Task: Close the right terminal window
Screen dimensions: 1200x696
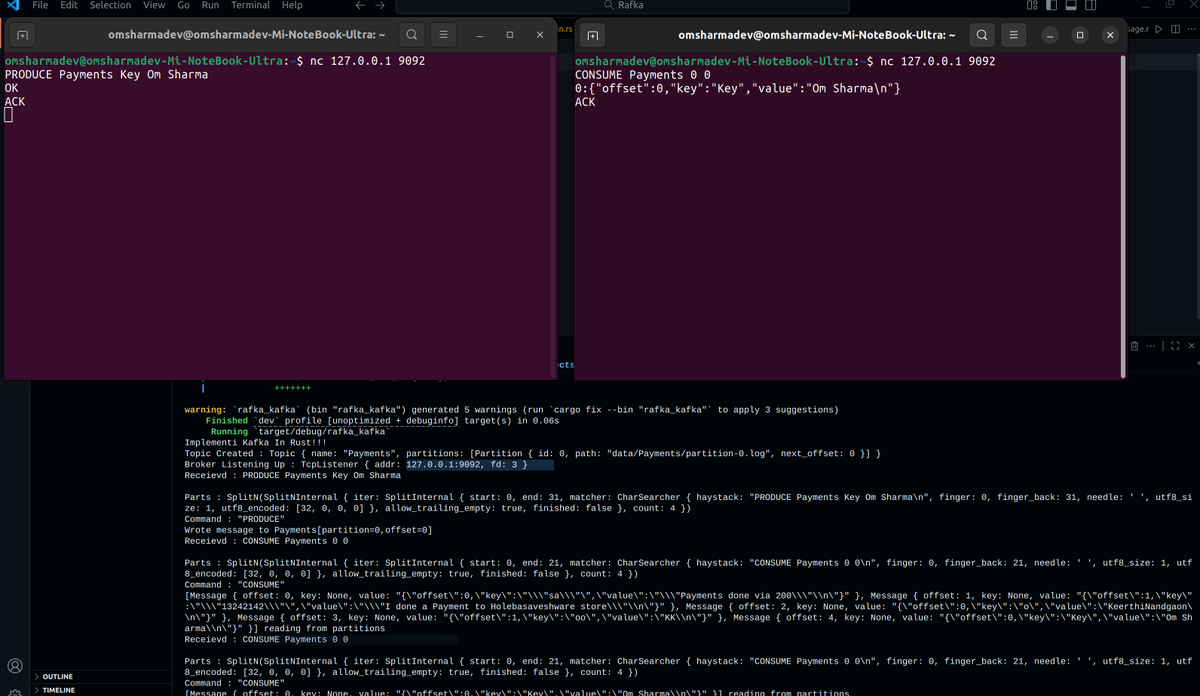Action: click(x=1110, y=35)
